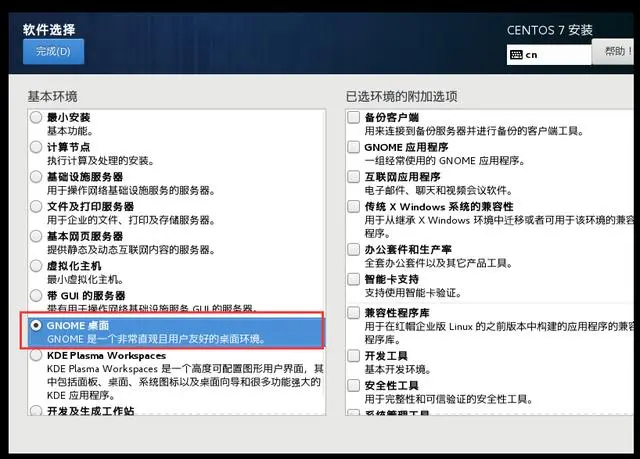
Task: Click text 提供静态及动态互联网内容的服务器。
Action: click(x=131, y=250)
